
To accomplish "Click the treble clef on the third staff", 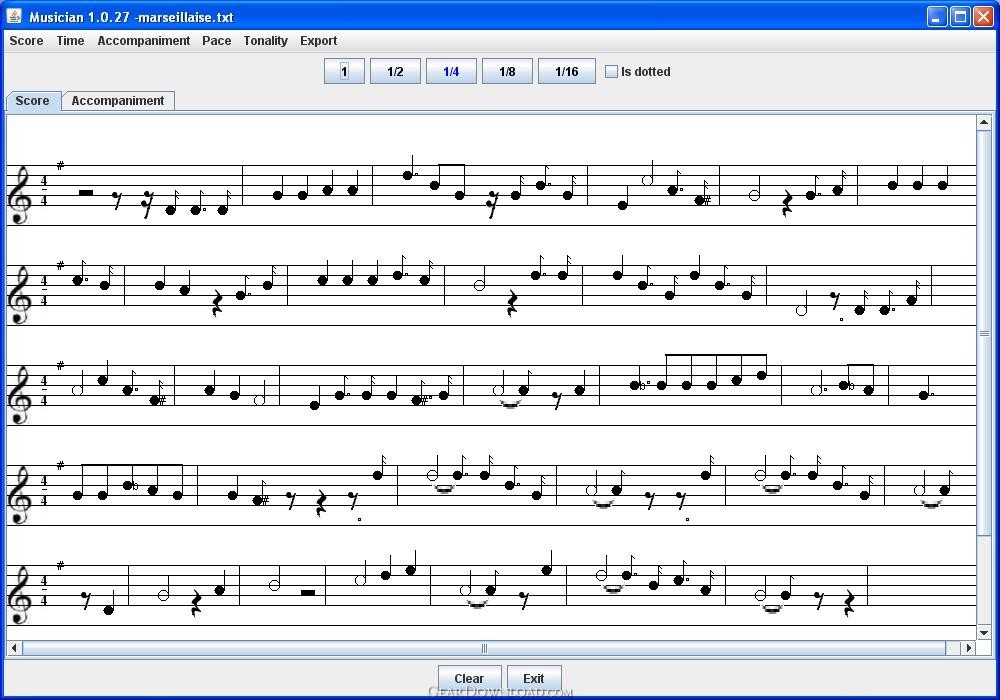I will [x=20, y=395].
